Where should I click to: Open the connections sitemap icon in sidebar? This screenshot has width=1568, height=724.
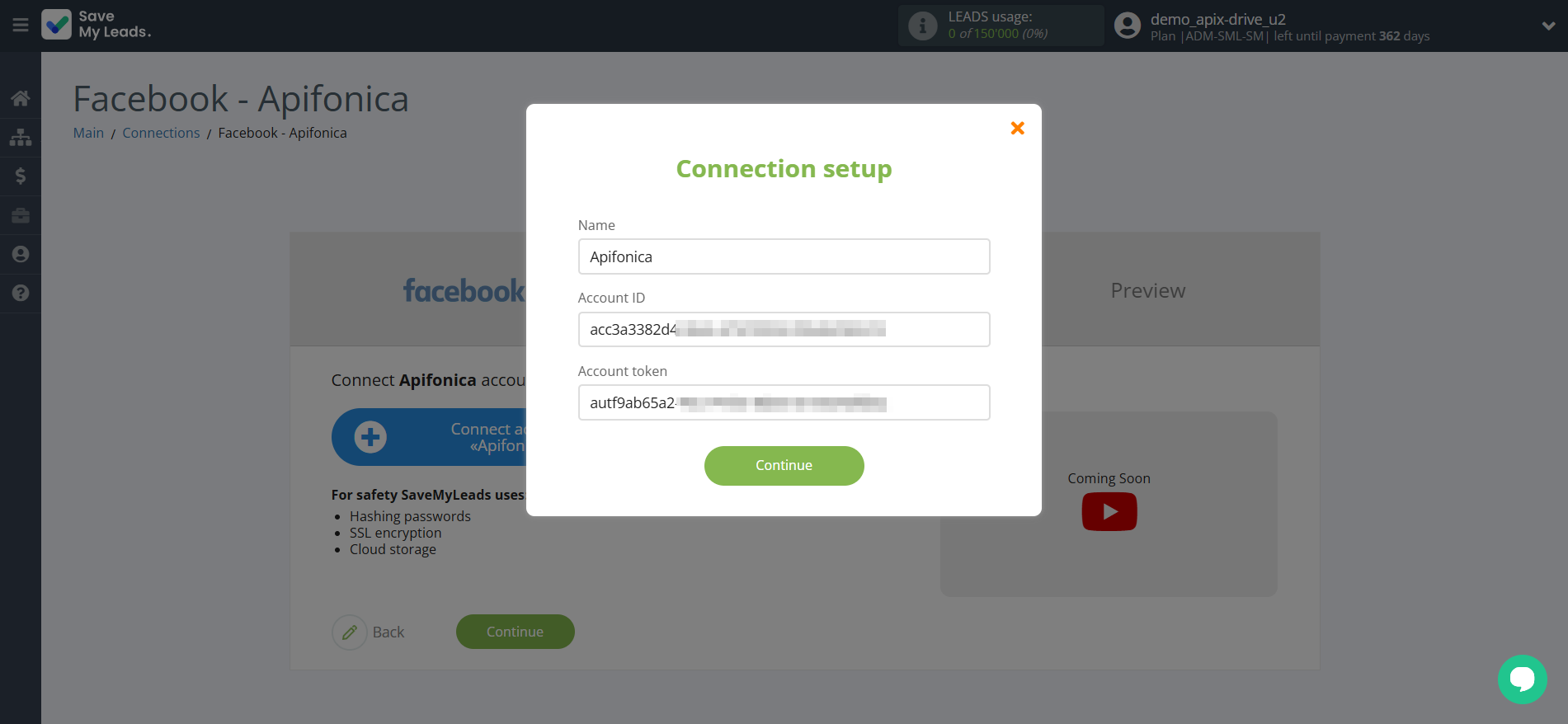(x=21, y=137)
